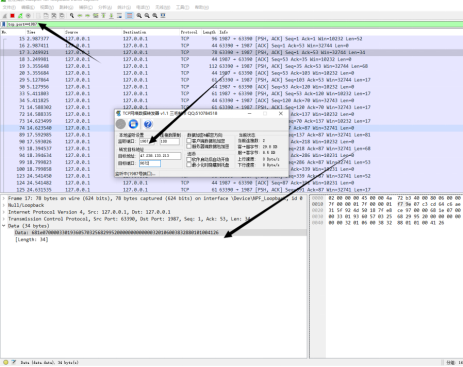
Task: Select the [Length: 34] line
Action: [x=32, y=239]
